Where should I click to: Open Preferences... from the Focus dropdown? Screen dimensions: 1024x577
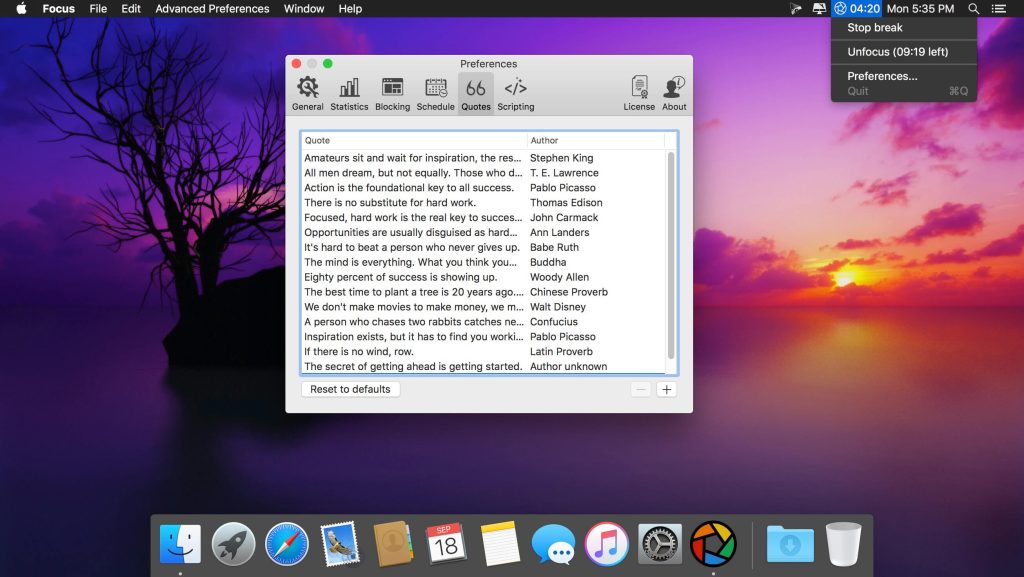pyautogui.click(x=882, y=76)
